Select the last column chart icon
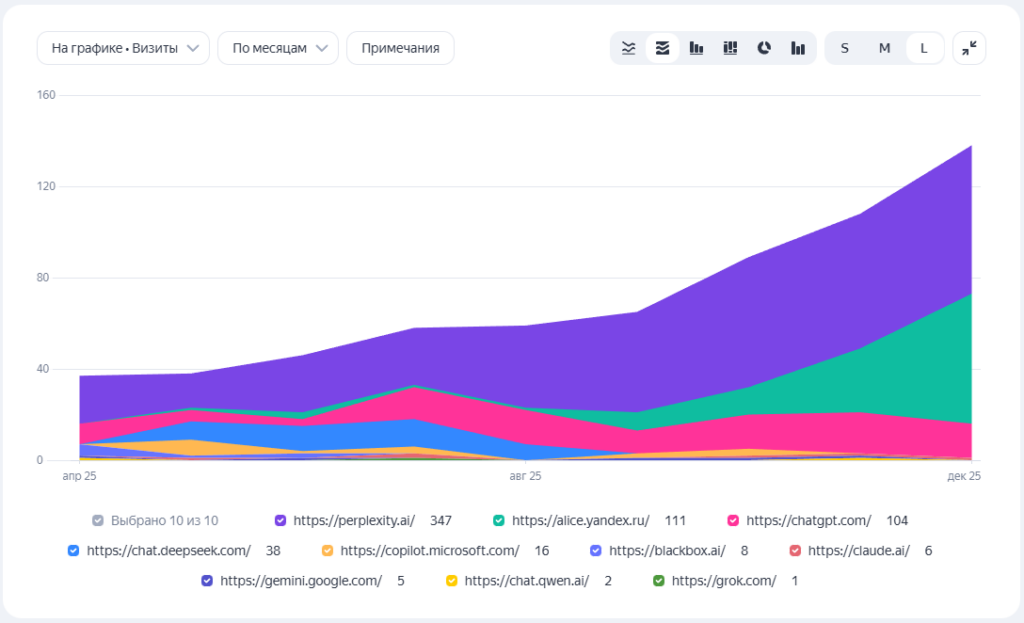This screenshot has width=1024, height=623. [798, 48]
